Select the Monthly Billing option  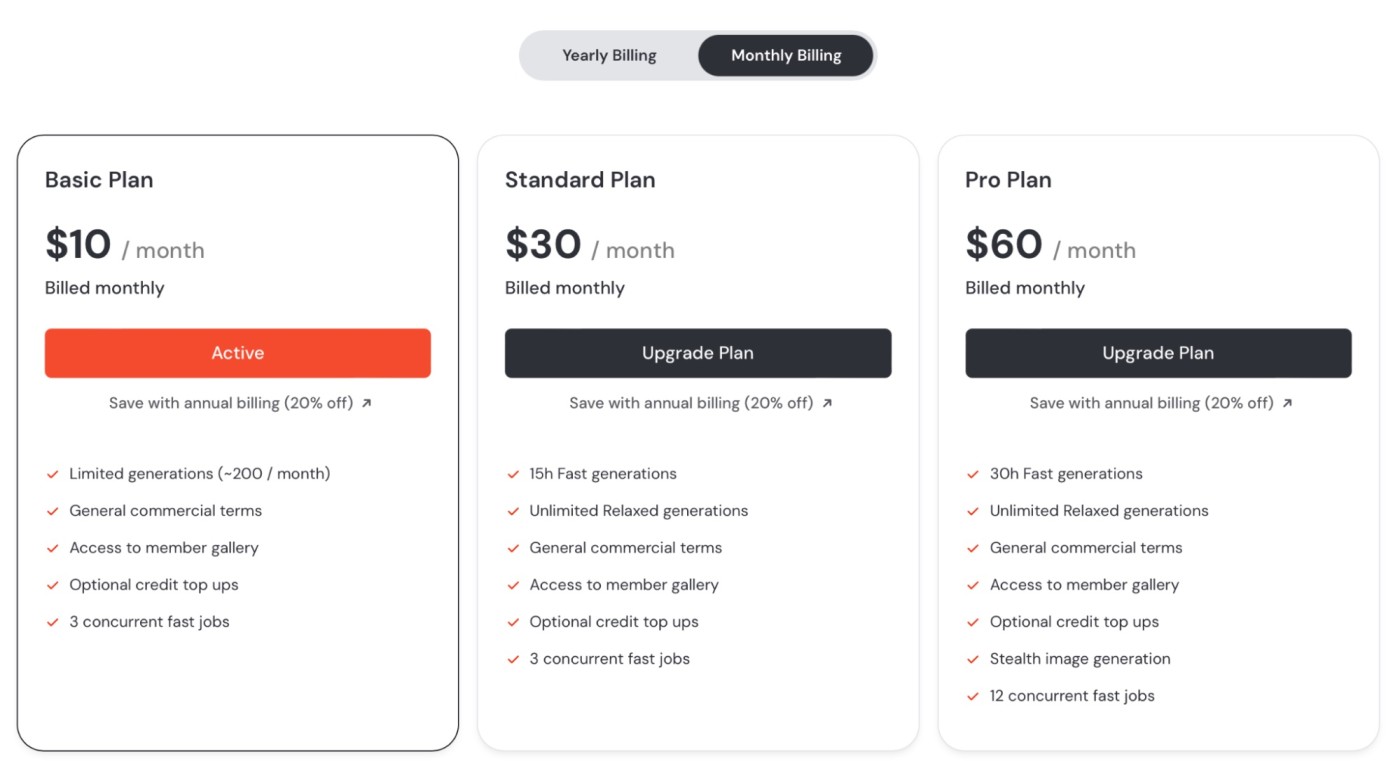click(785, 55)
